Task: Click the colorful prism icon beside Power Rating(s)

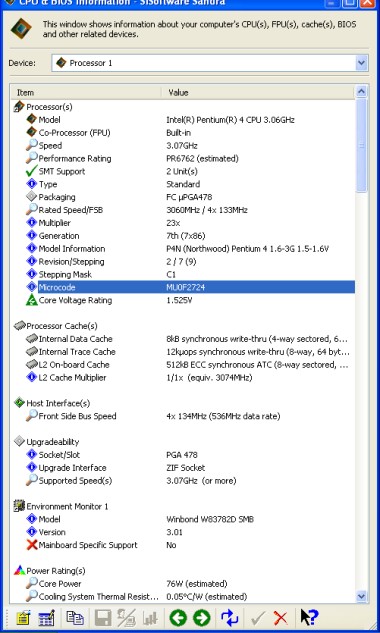Action: coord(19,571)
